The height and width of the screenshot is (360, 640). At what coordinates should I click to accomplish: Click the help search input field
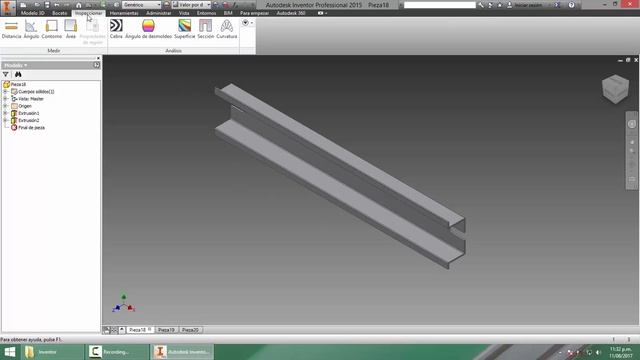440,5
